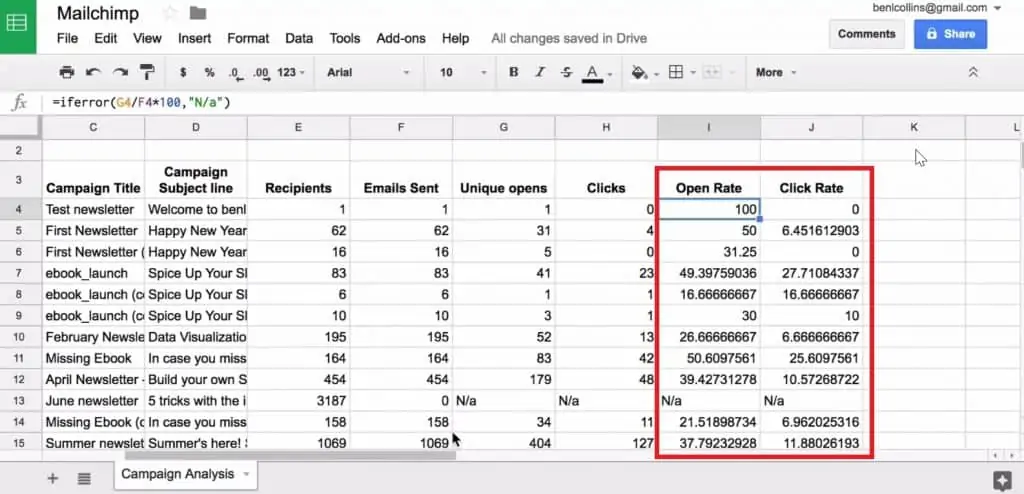Increase decimal places

coord(261,73)
